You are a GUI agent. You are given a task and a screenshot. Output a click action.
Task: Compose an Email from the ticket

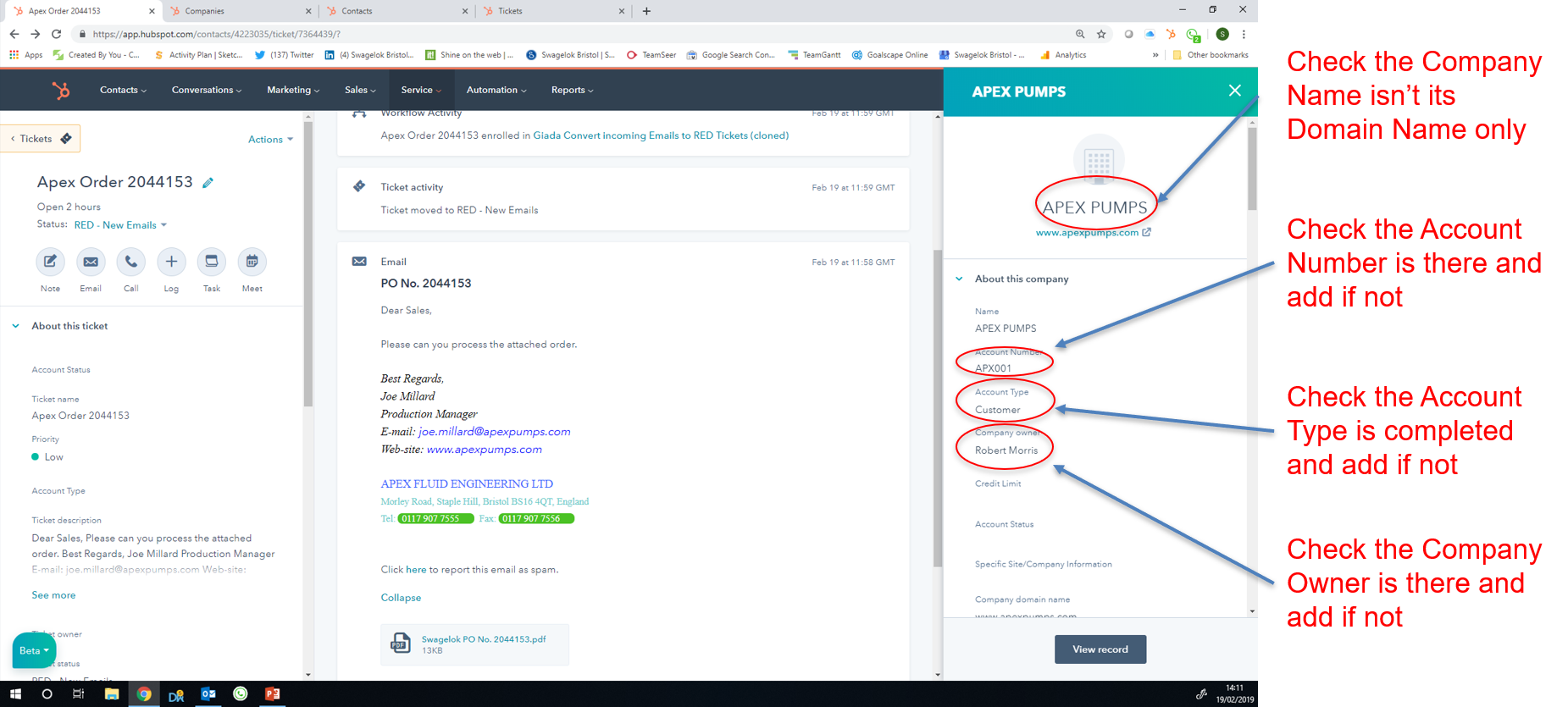(91, 262)
